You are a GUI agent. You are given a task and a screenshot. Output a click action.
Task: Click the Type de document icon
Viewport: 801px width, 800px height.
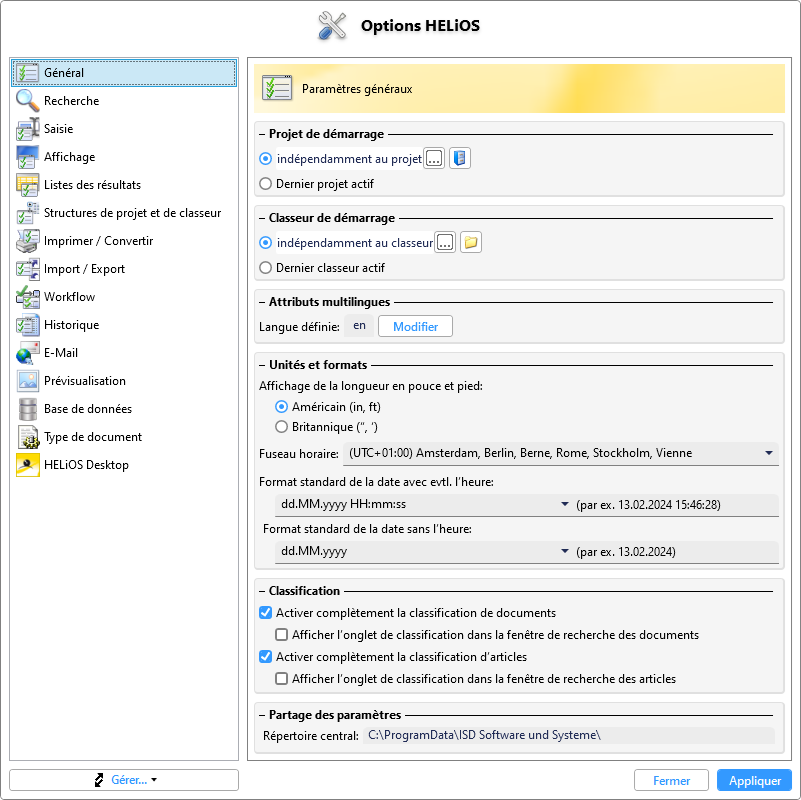click(27, 437)
